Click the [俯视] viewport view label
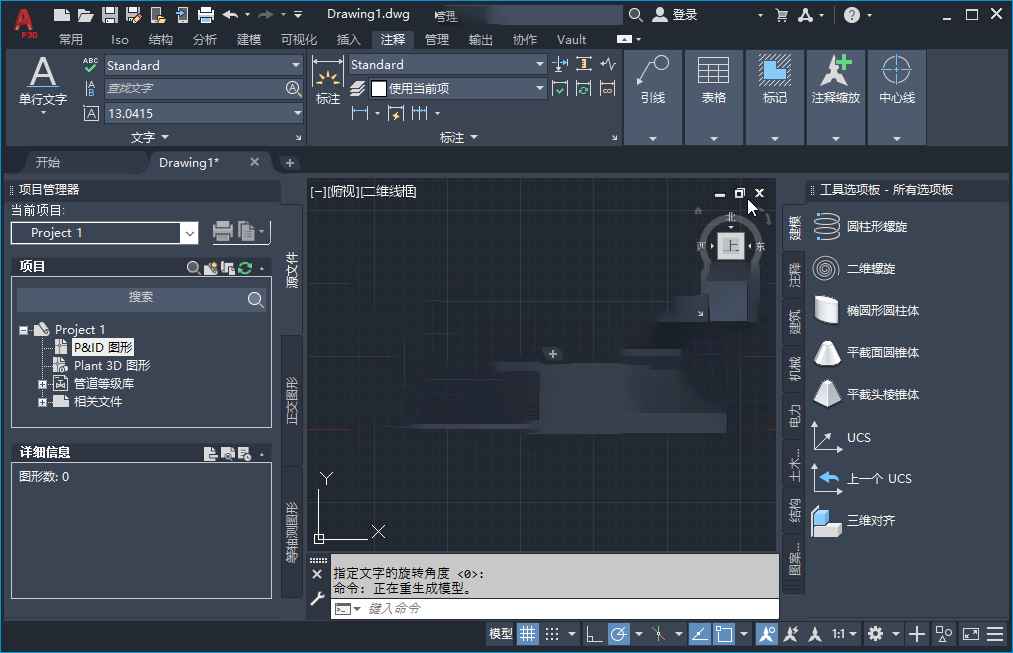Image resolution: width=1013 pixels, height=653 pixels. (343, 192)
